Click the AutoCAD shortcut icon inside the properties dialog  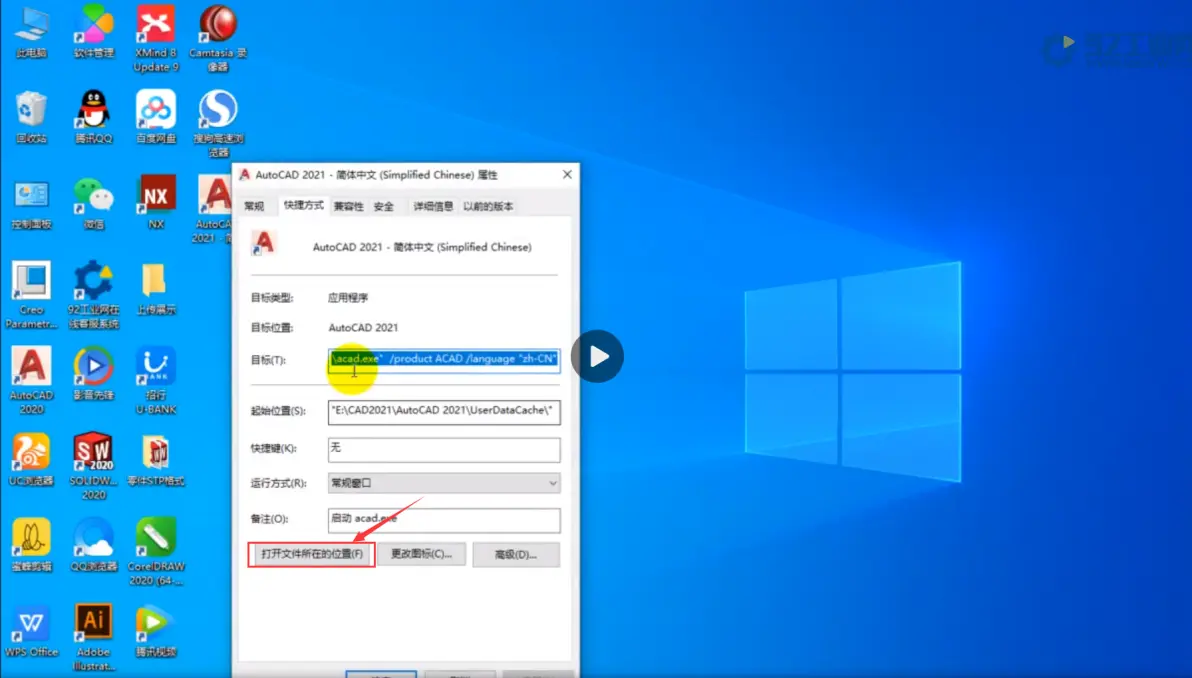[264, 243]
